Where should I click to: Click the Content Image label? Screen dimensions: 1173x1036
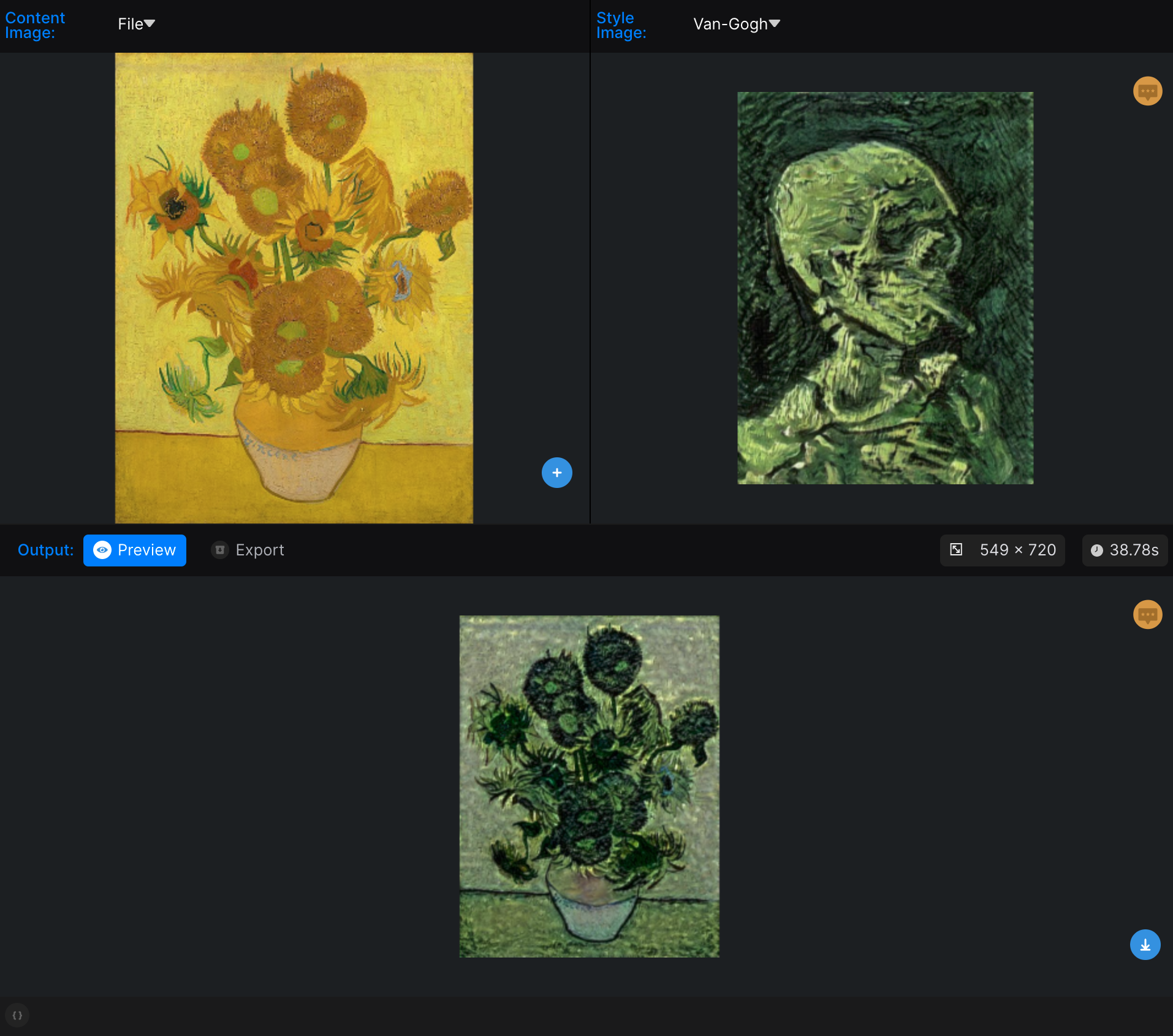coord(35,25)
